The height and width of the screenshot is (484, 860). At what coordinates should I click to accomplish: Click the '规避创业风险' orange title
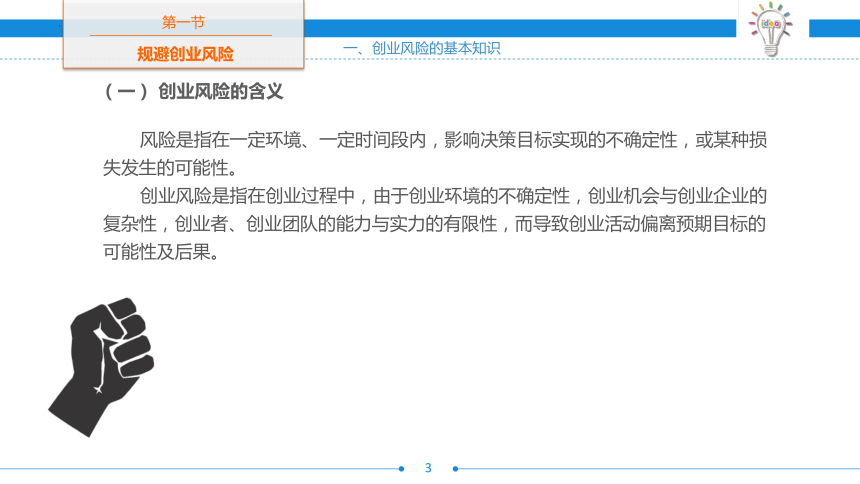coord(185,54)
